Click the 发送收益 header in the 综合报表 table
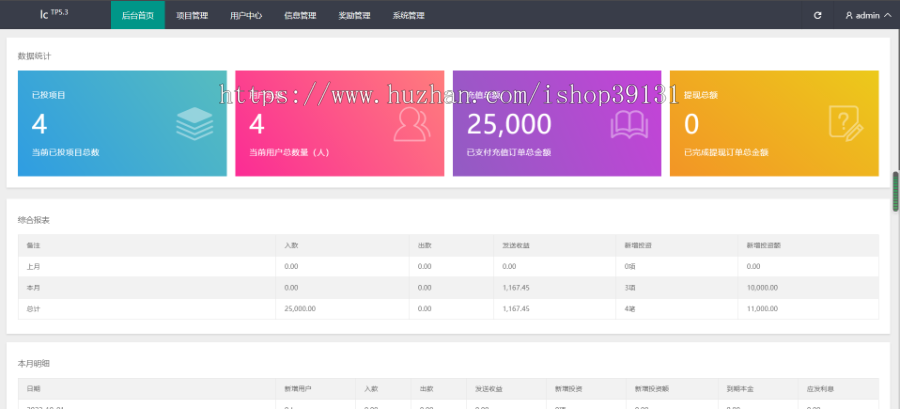The image size is (900, 409). [515, 245]
